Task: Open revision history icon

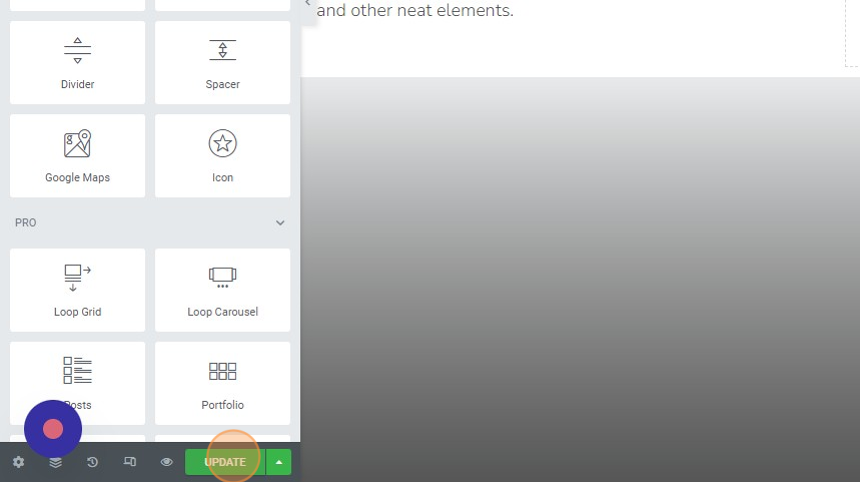Action: (x=92, y=462)
